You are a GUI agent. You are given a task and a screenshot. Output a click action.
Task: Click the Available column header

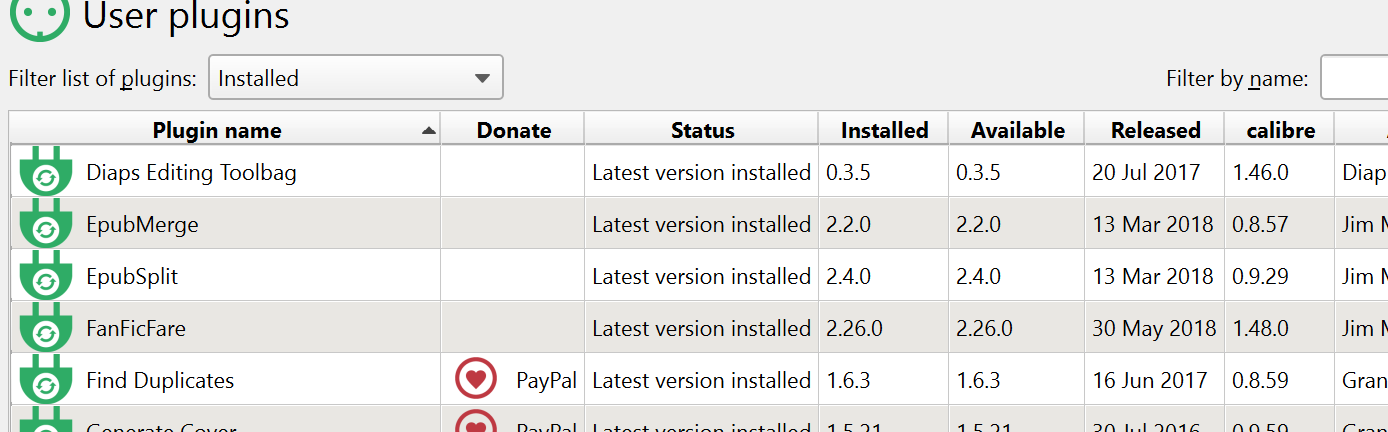pos(1017,130)
